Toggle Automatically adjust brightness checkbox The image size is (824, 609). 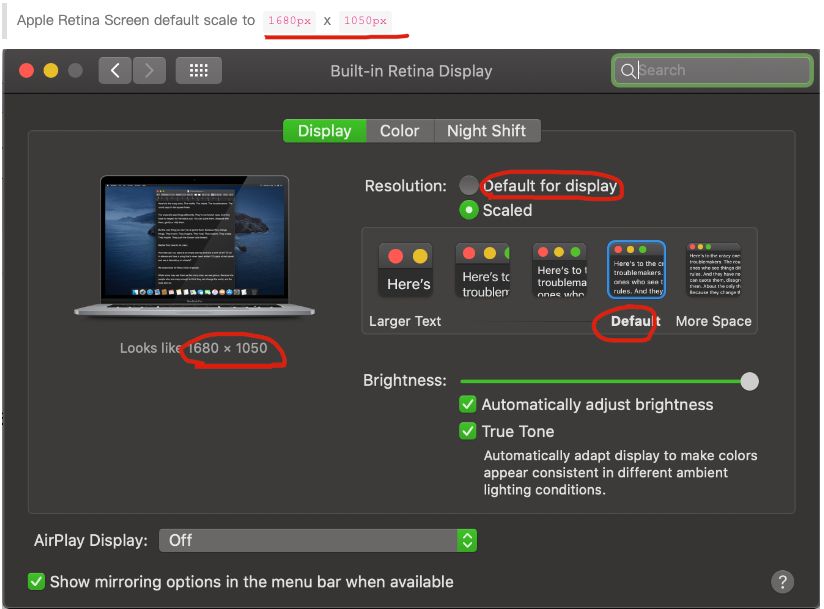(x=467, y=404)
